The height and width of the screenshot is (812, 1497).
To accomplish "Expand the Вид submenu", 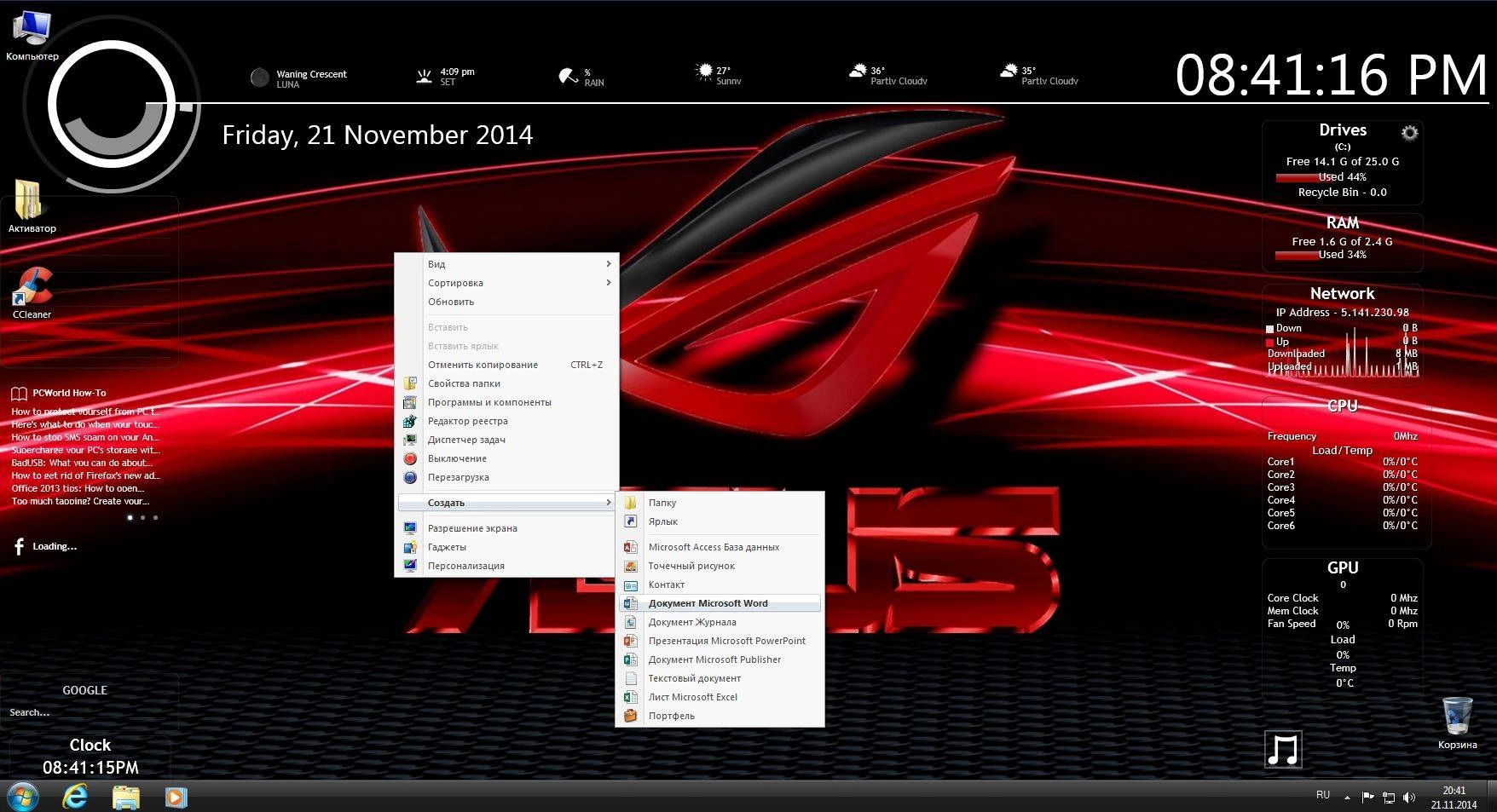I will [x=507, y=264].
